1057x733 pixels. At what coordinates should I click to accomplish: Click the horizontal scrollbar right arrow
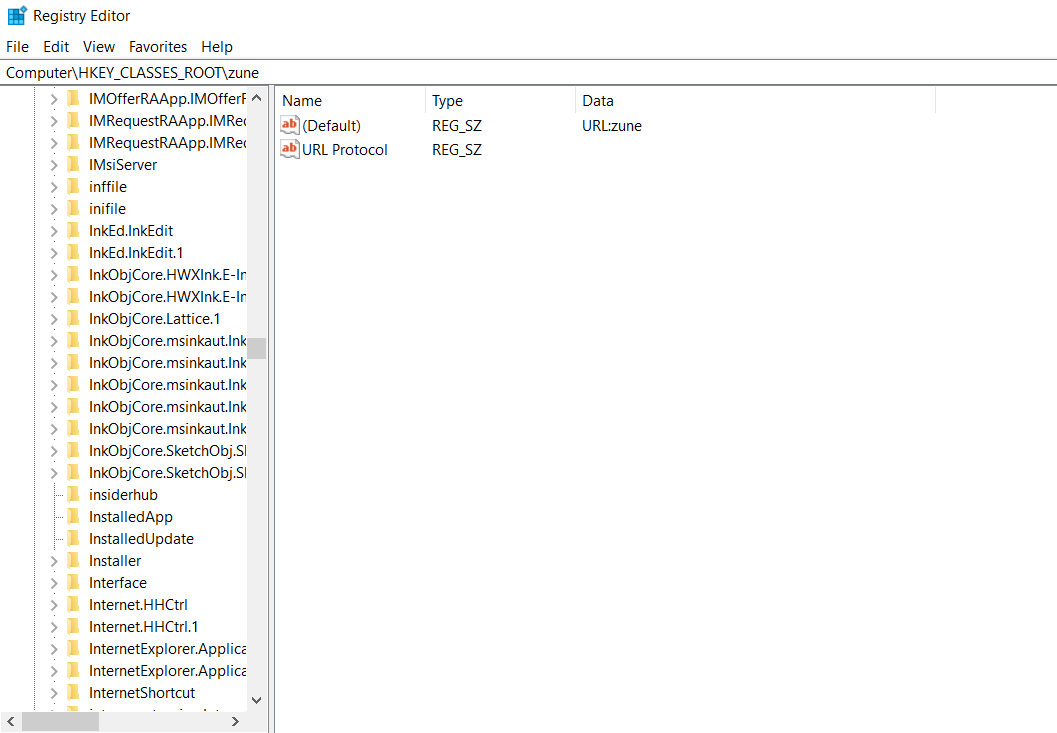click(235, 721)
